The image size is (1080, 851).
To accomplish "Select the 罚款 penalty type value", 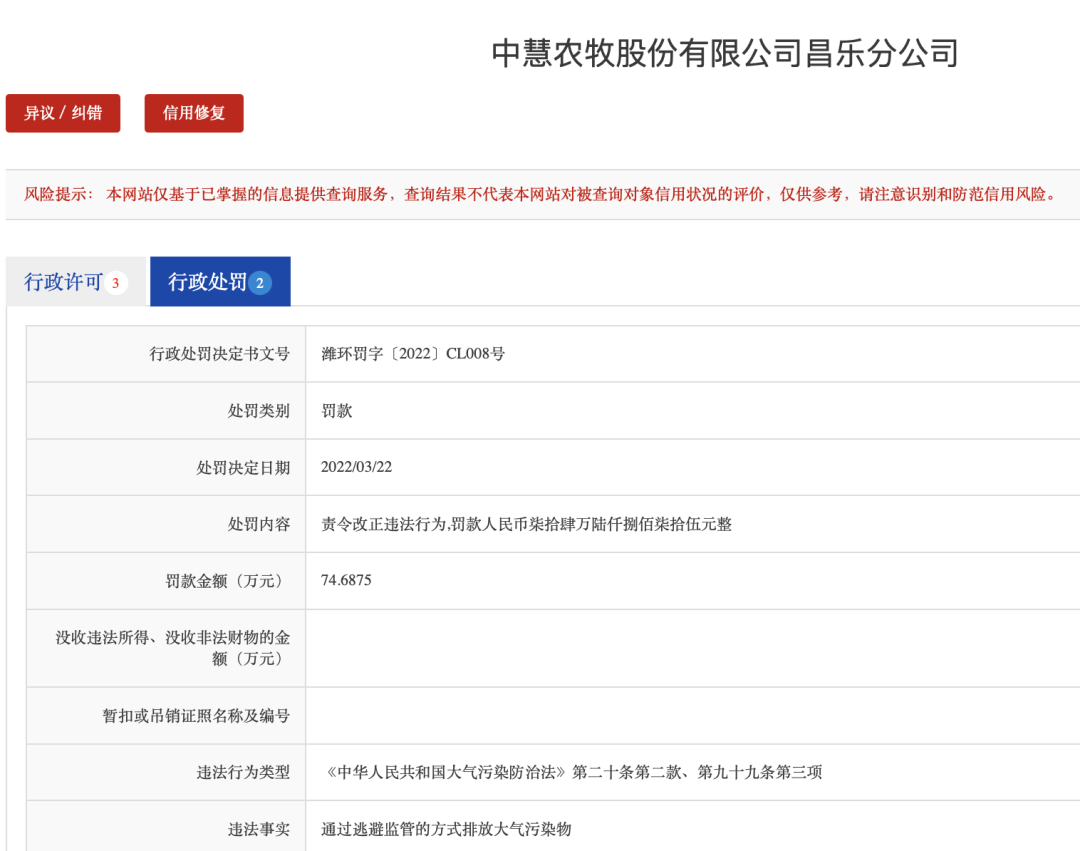I will click(337, 411).
